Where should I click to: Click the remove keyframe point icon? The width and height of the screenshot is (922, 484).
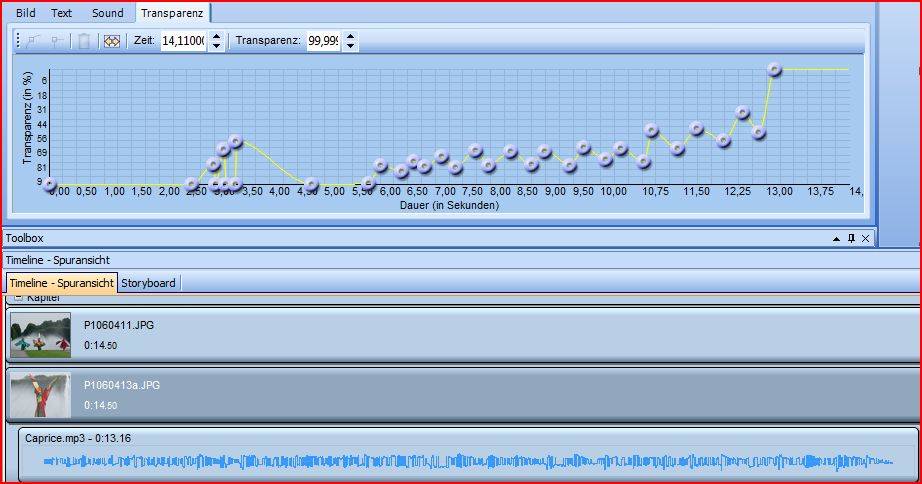[x=58, y=41]
